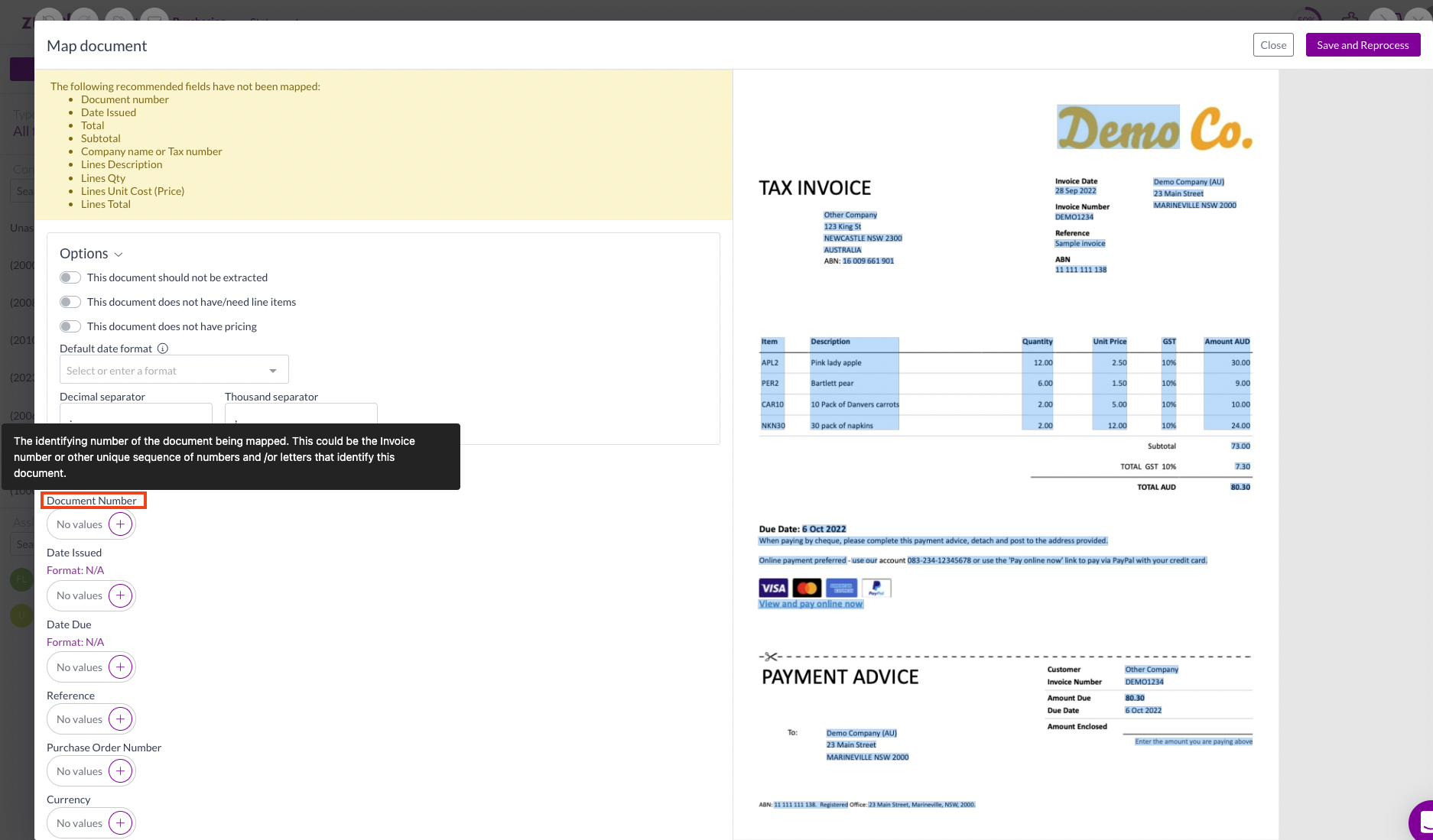Toggle 'This document does not have pricing'

point(70,326)
